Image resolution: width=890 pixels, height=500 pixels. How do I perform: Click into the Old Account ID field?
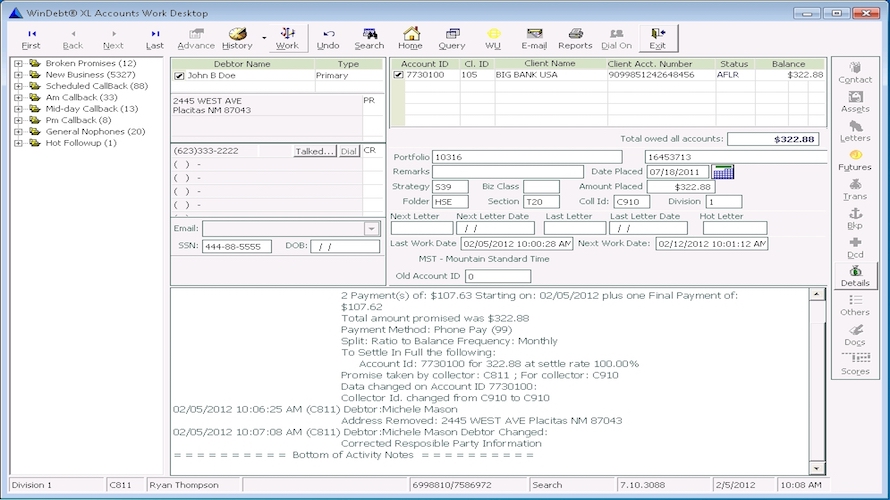click(498, 276)
